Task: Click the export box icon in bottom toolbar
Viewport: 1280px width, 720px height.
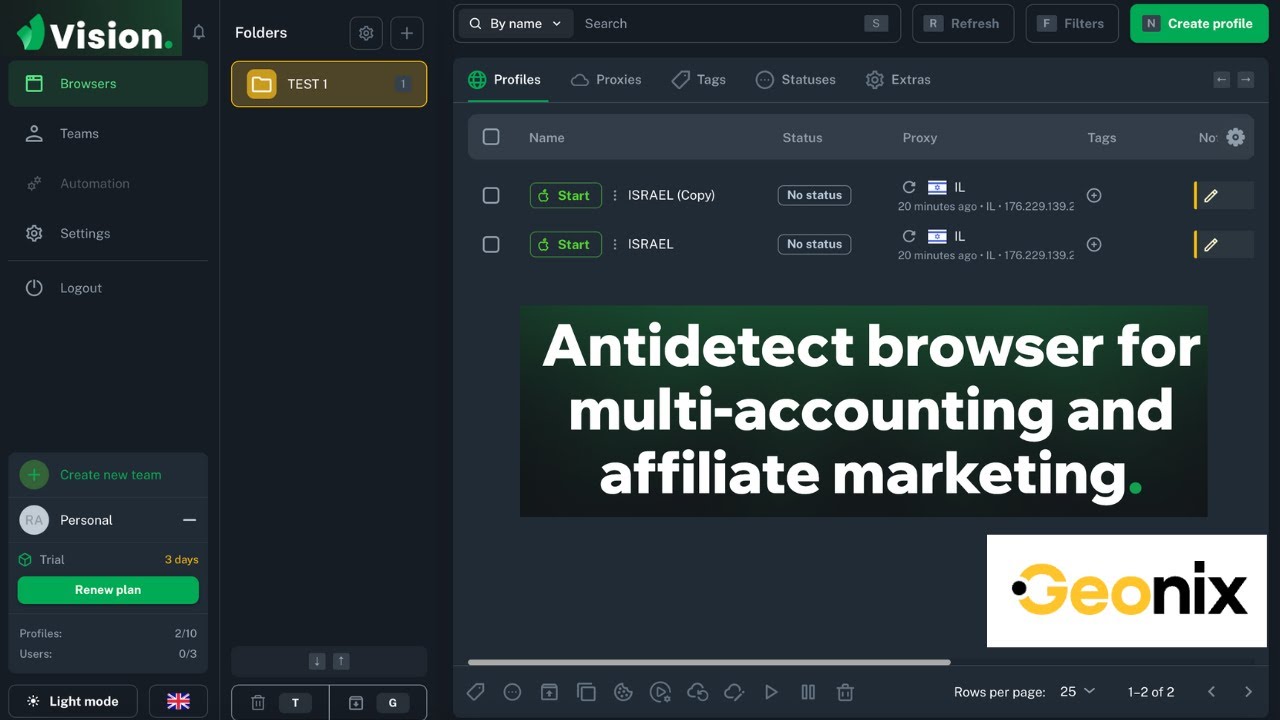Action: pyautogui.click(x=549, y=692)
